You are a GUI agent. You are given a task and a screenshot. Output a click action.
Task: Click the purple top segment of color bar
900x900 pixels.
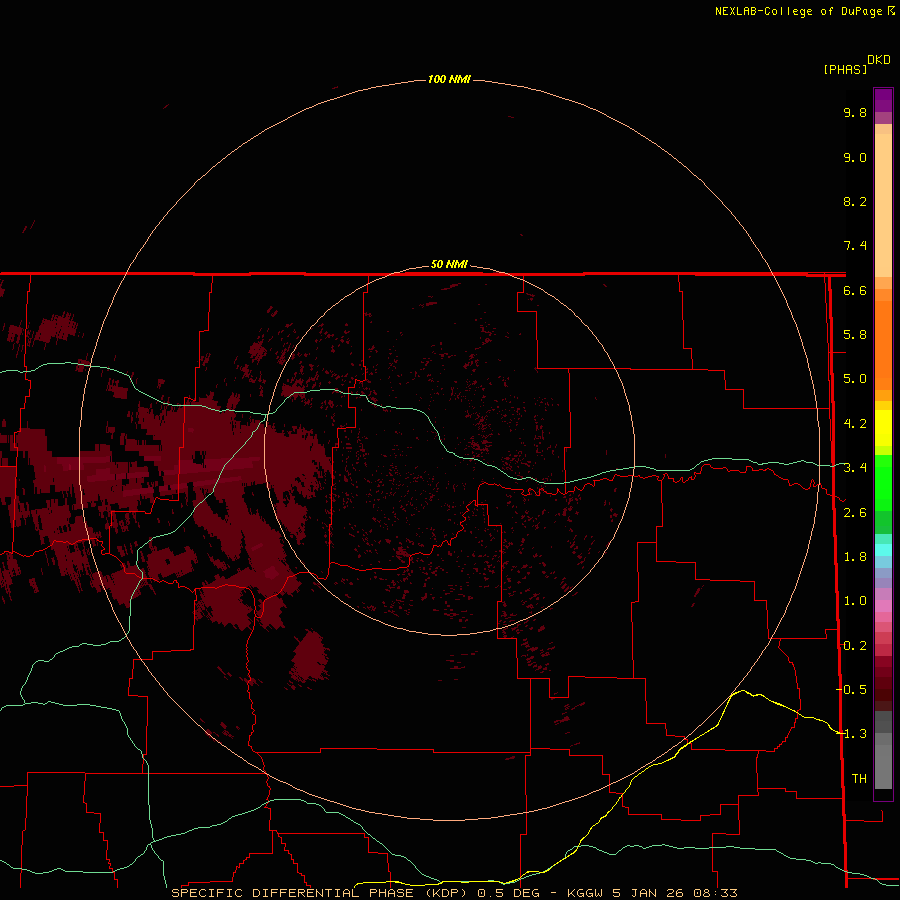(883, 100)
